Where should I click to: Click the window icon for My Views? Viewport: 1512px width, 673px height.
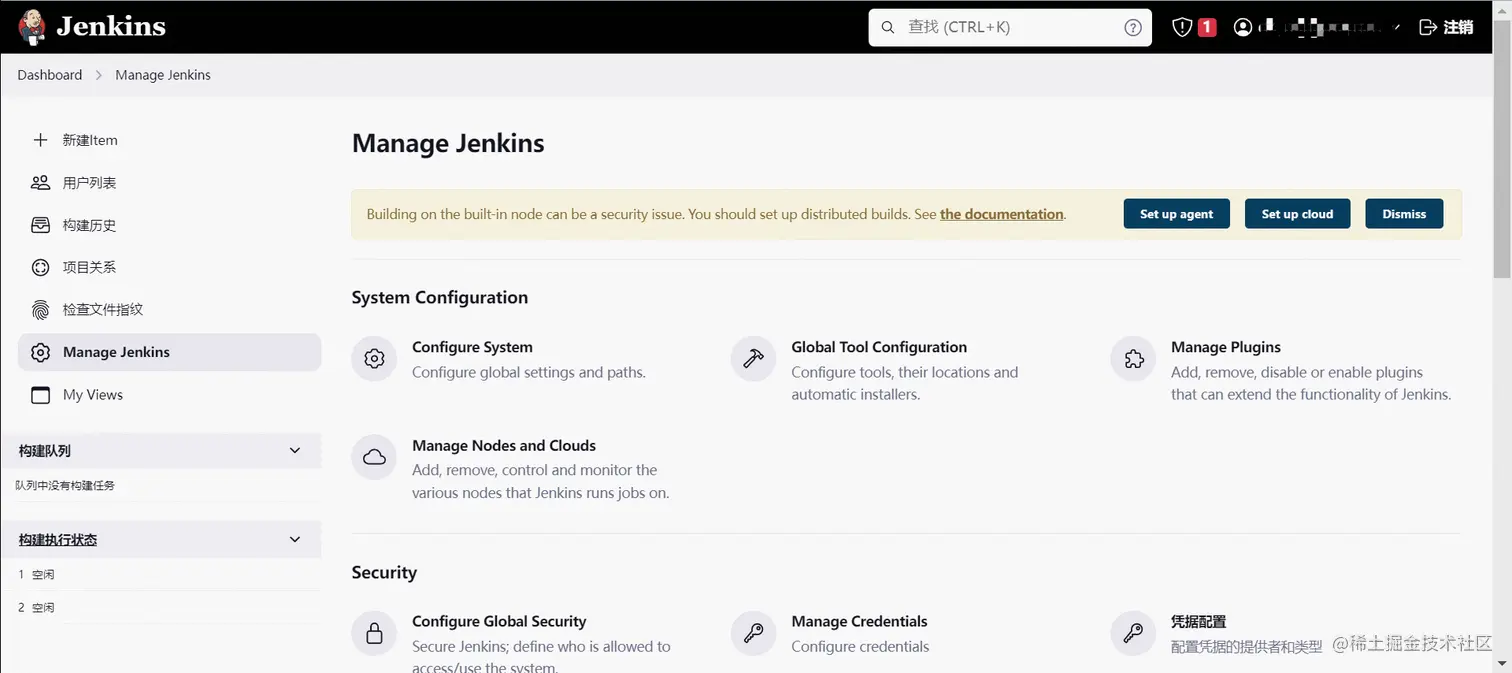point(40,395)
